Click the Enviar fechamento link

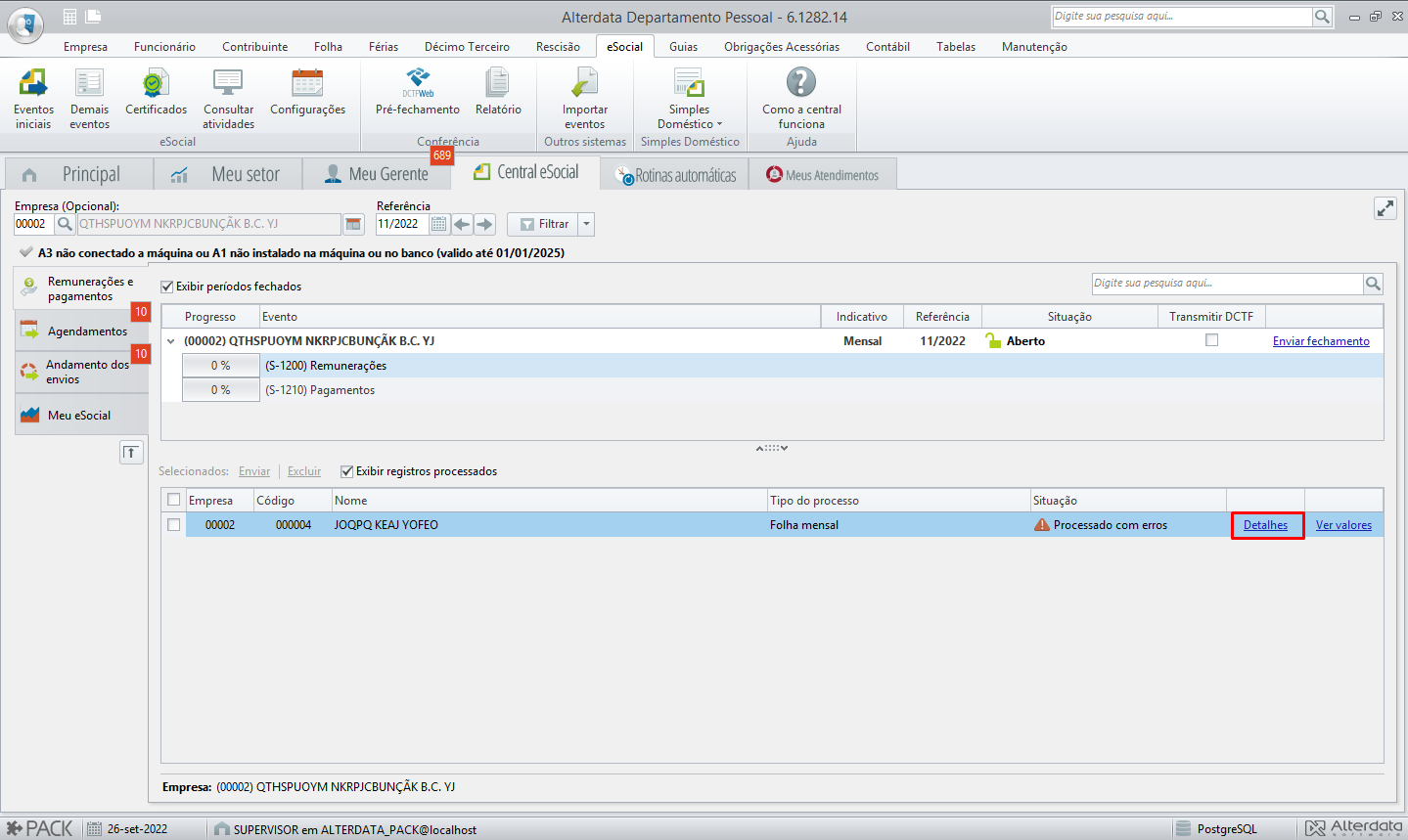[1321, 341]
